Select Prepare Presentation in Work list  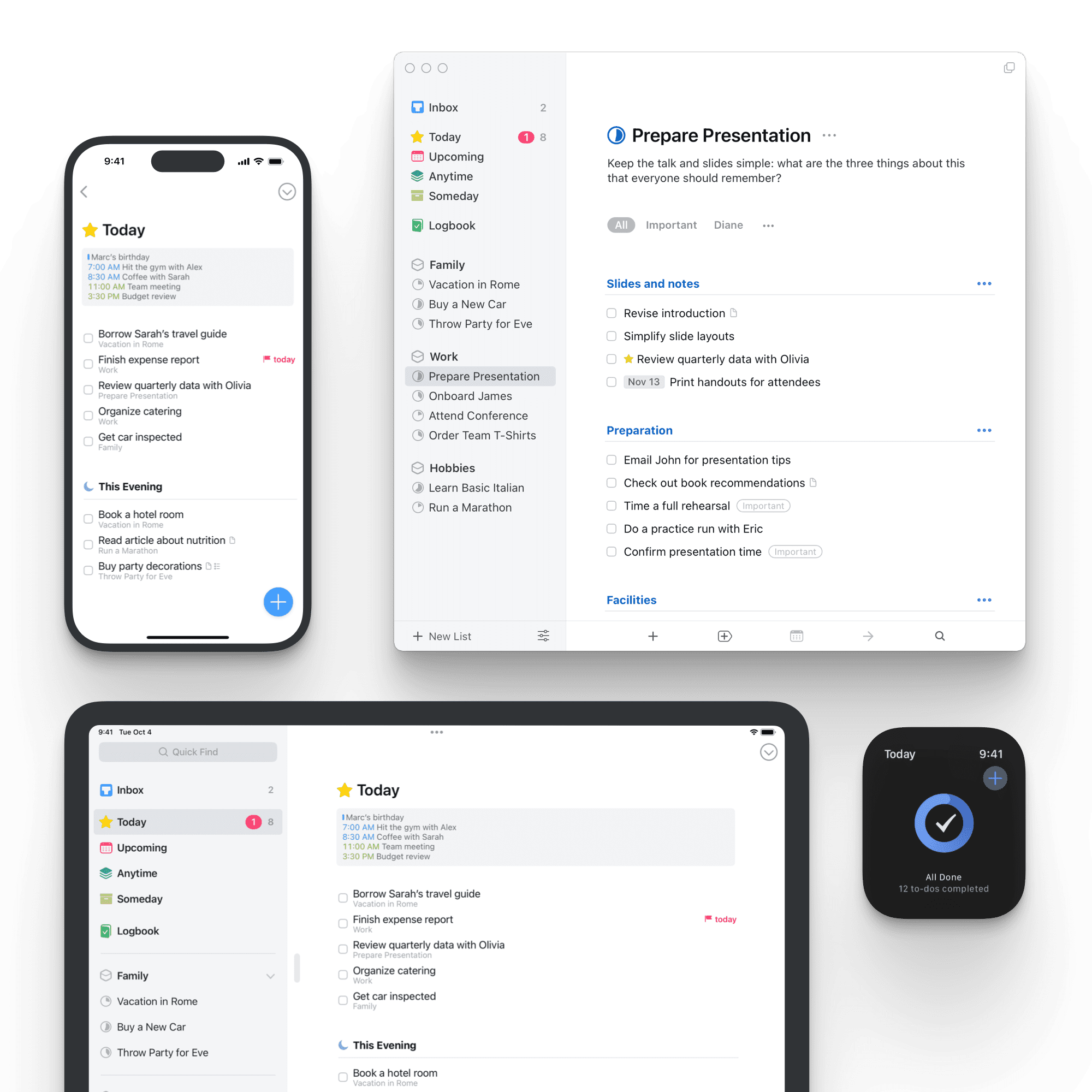point(484,375)
